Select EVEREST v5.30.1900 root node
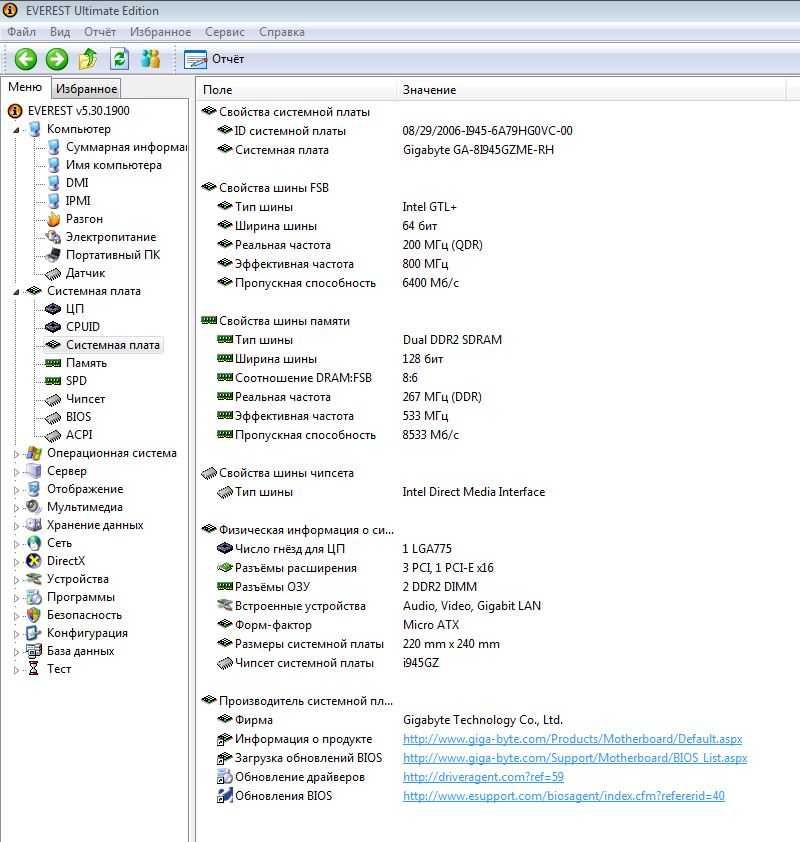This screenshot has height=842, width=800. coord(78,111)
